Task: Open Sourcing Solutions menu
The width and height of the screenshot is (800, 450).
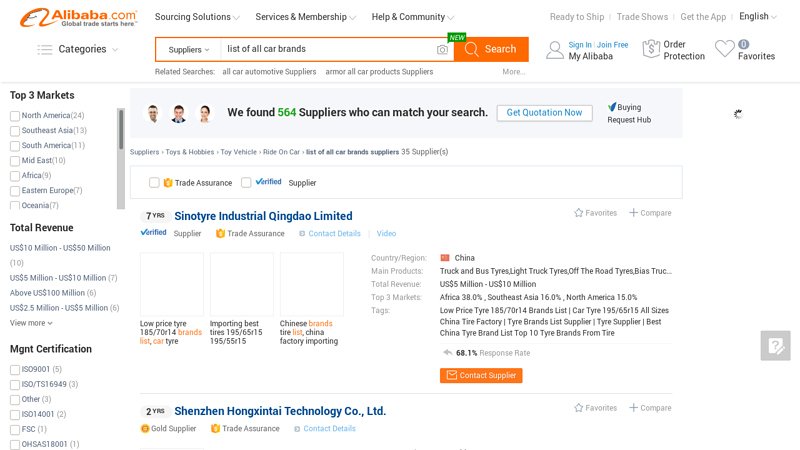Action: pos(197,17)
